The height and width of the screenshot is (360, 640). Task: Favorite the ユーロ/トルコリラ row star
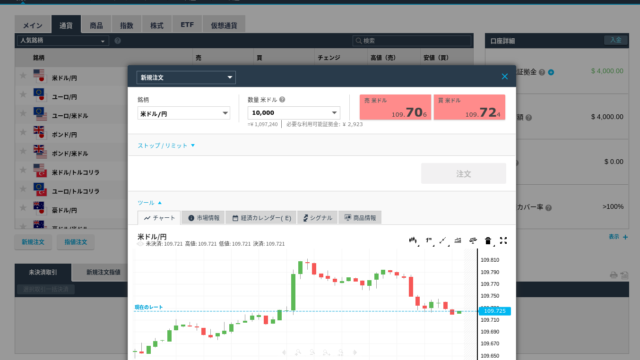point(23,189)
